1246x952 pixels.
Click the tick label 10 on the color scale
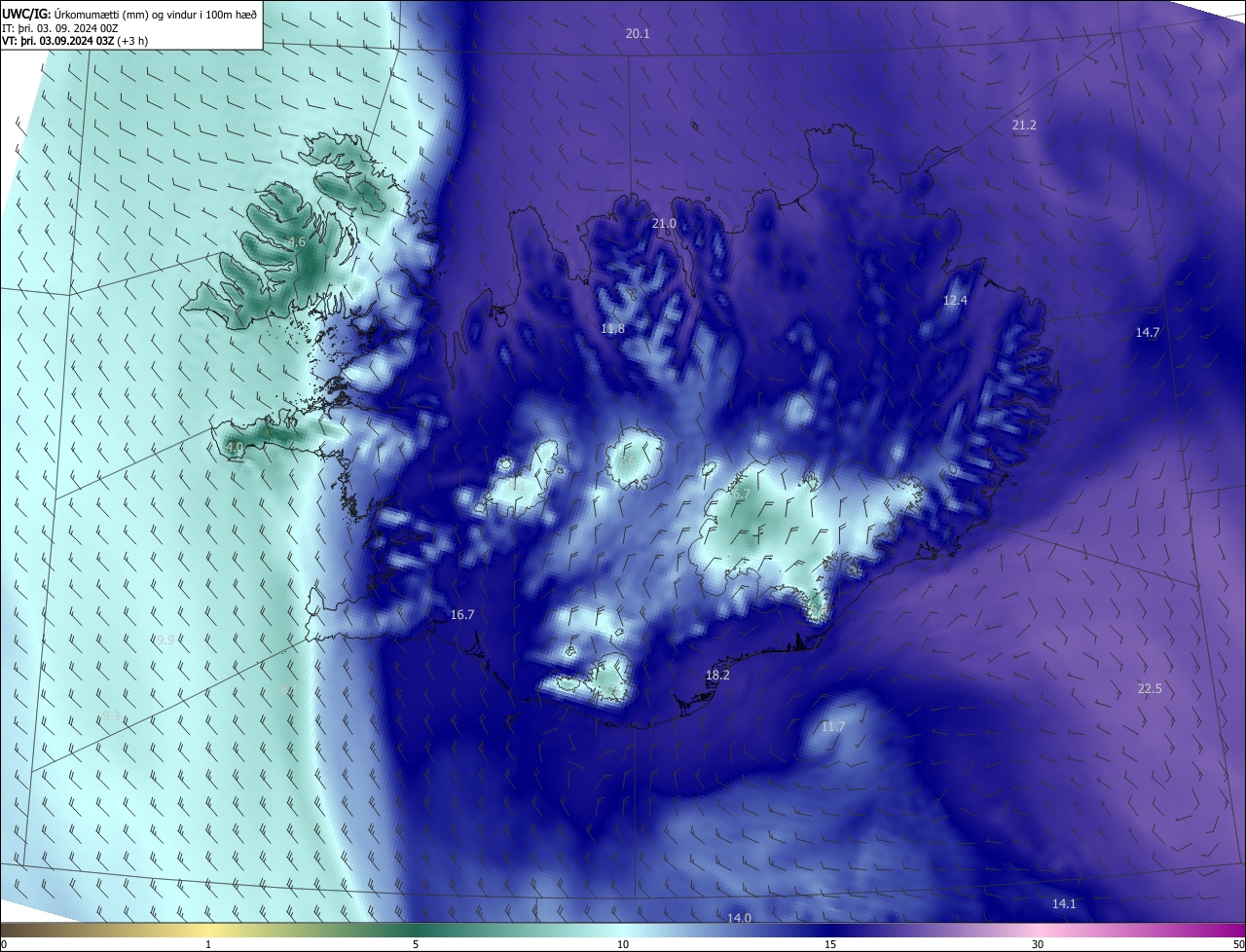[623, 944]
